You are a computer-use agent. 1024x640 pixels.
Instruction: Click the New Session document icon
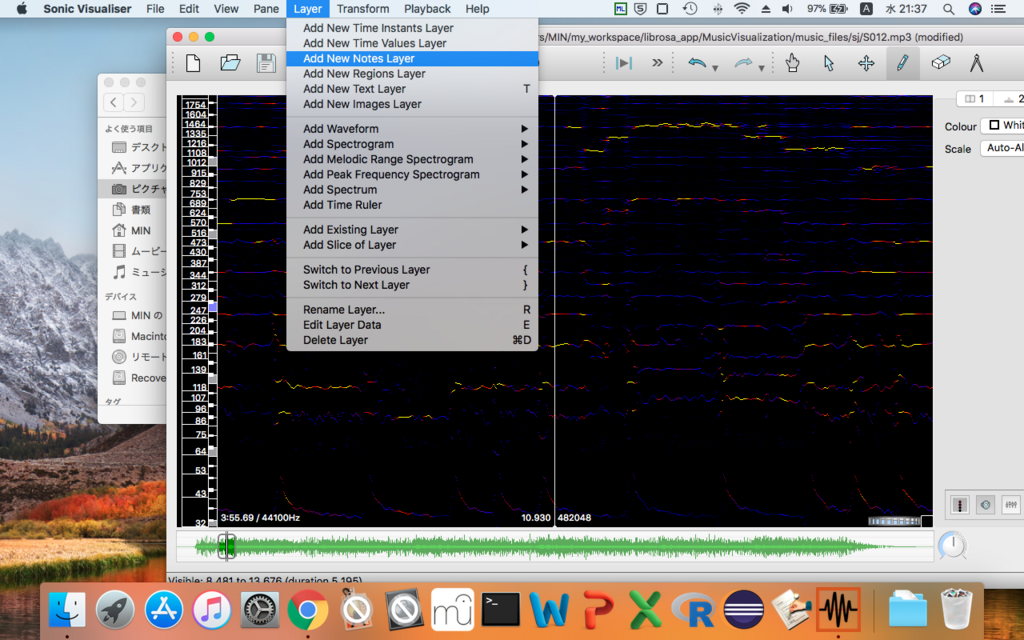click(193, 63)
